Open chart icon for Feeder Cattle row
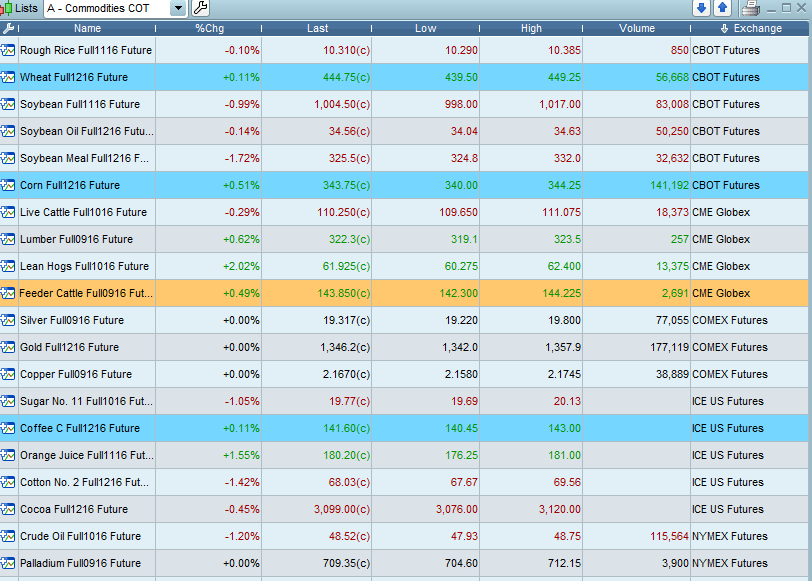This screenshot has height=581, width=812. [8, 293]
